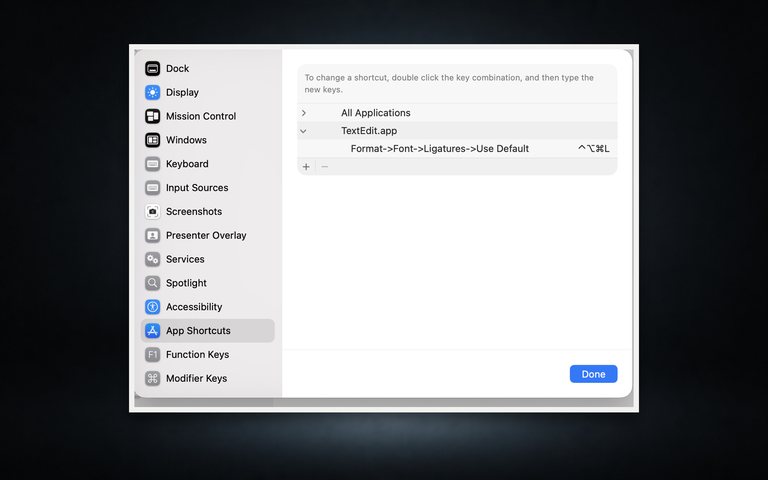Image resolution: width=768 pixels, height=480 pixels.
Task: Select Display in the sidebar
Action: point(182,93)
